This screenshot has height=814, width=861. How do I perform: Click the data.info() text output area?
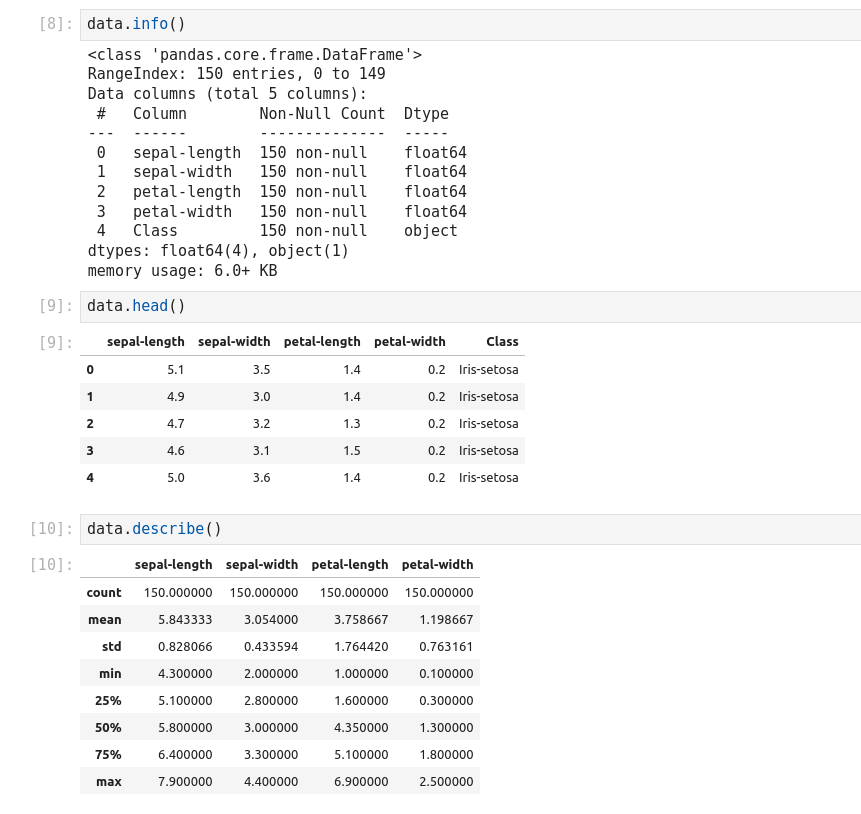(x=277, y=162)
